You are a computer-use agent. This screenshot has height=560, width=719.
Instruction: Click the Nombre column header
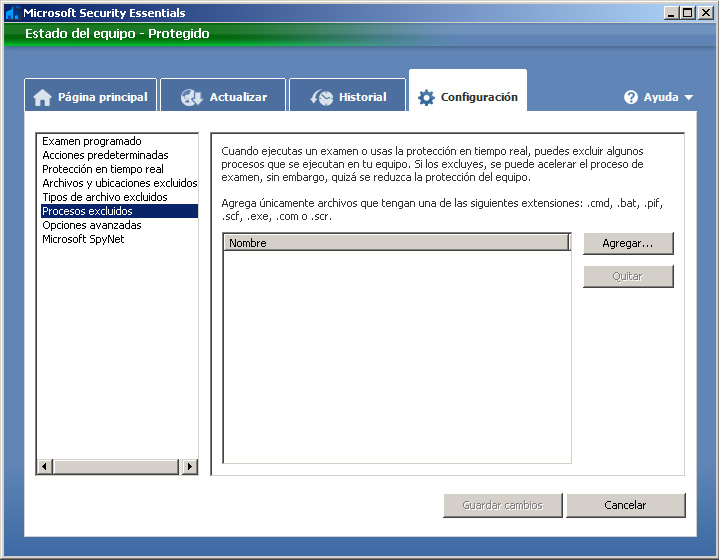[395, 243]
